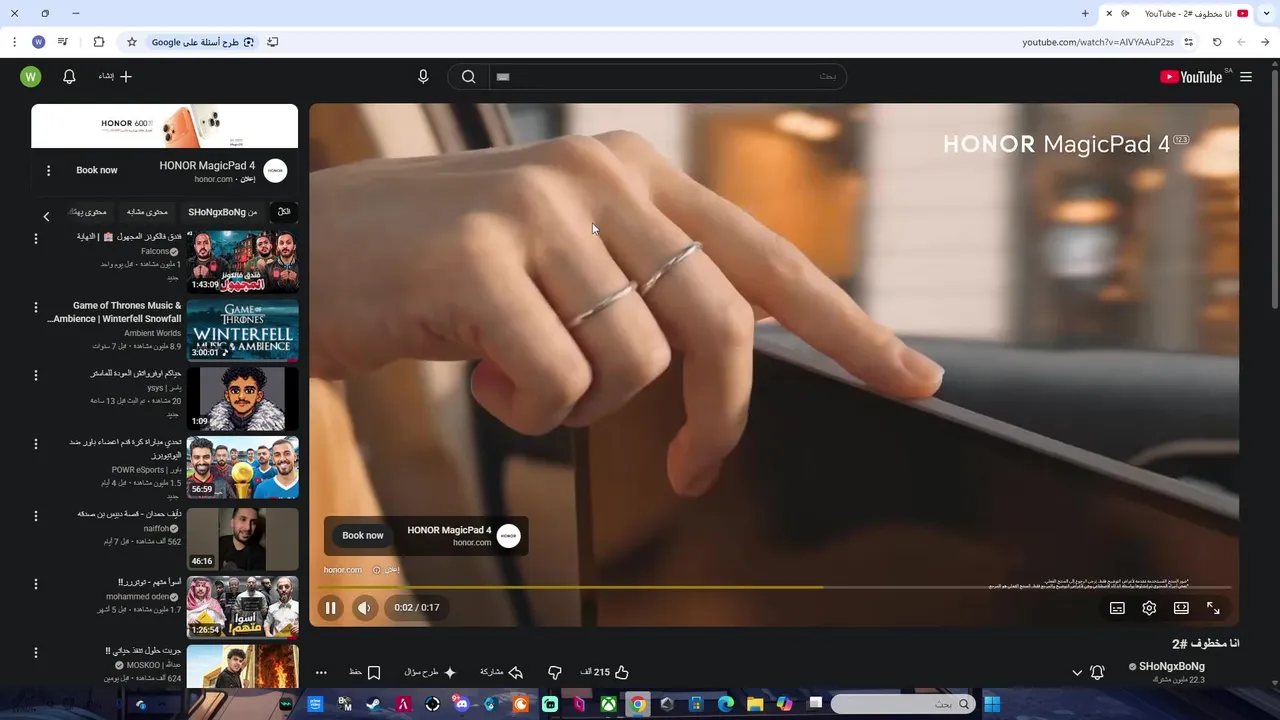Click the yellow ad progress bar

point(774,587)
